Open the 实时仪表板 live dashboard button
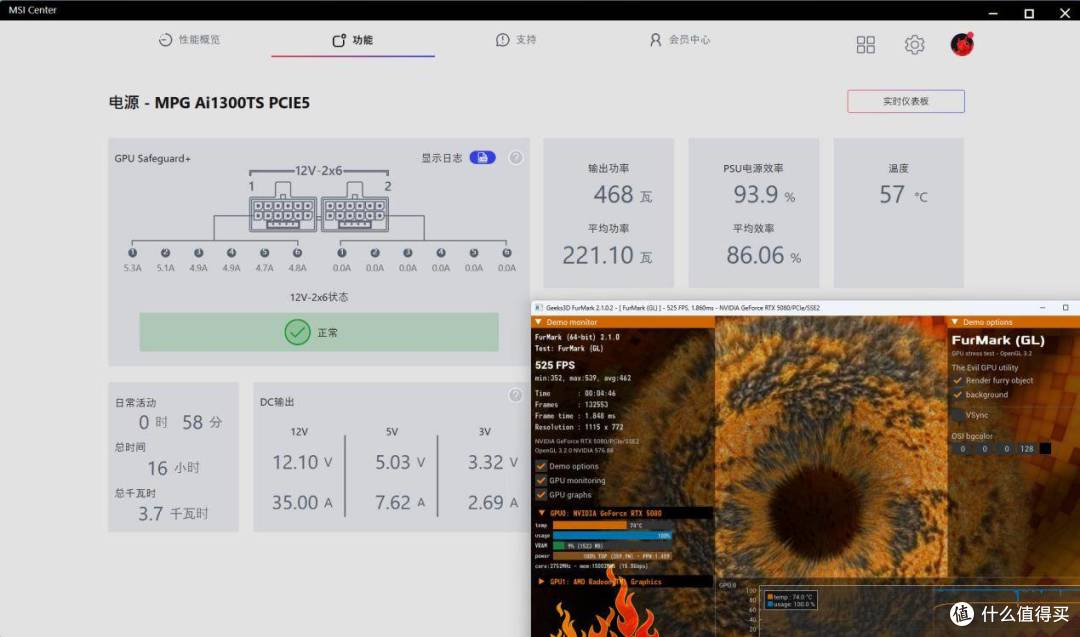The image size is (1080, 637). pyautogui.click(x=906, y=101)
